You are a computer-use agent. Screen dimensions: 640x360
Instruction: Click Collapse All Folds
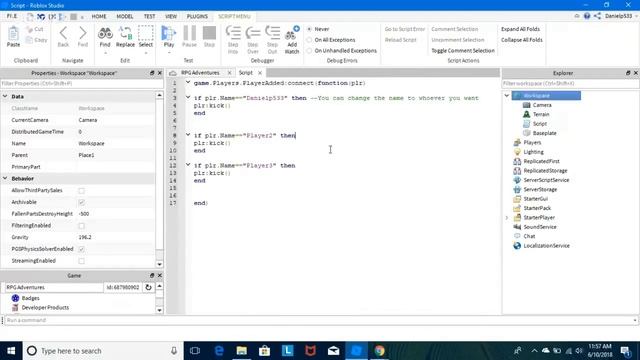(x=522, y=40)
